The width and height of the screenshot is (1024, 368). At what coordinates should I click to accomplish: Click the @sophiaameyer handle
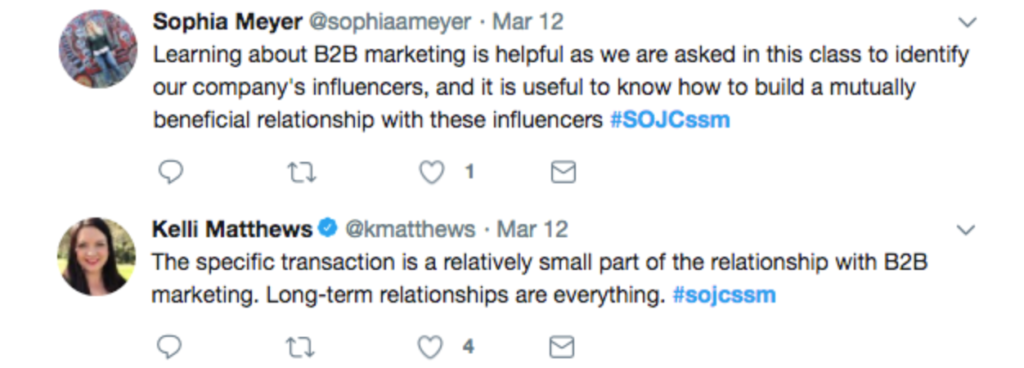389,22
